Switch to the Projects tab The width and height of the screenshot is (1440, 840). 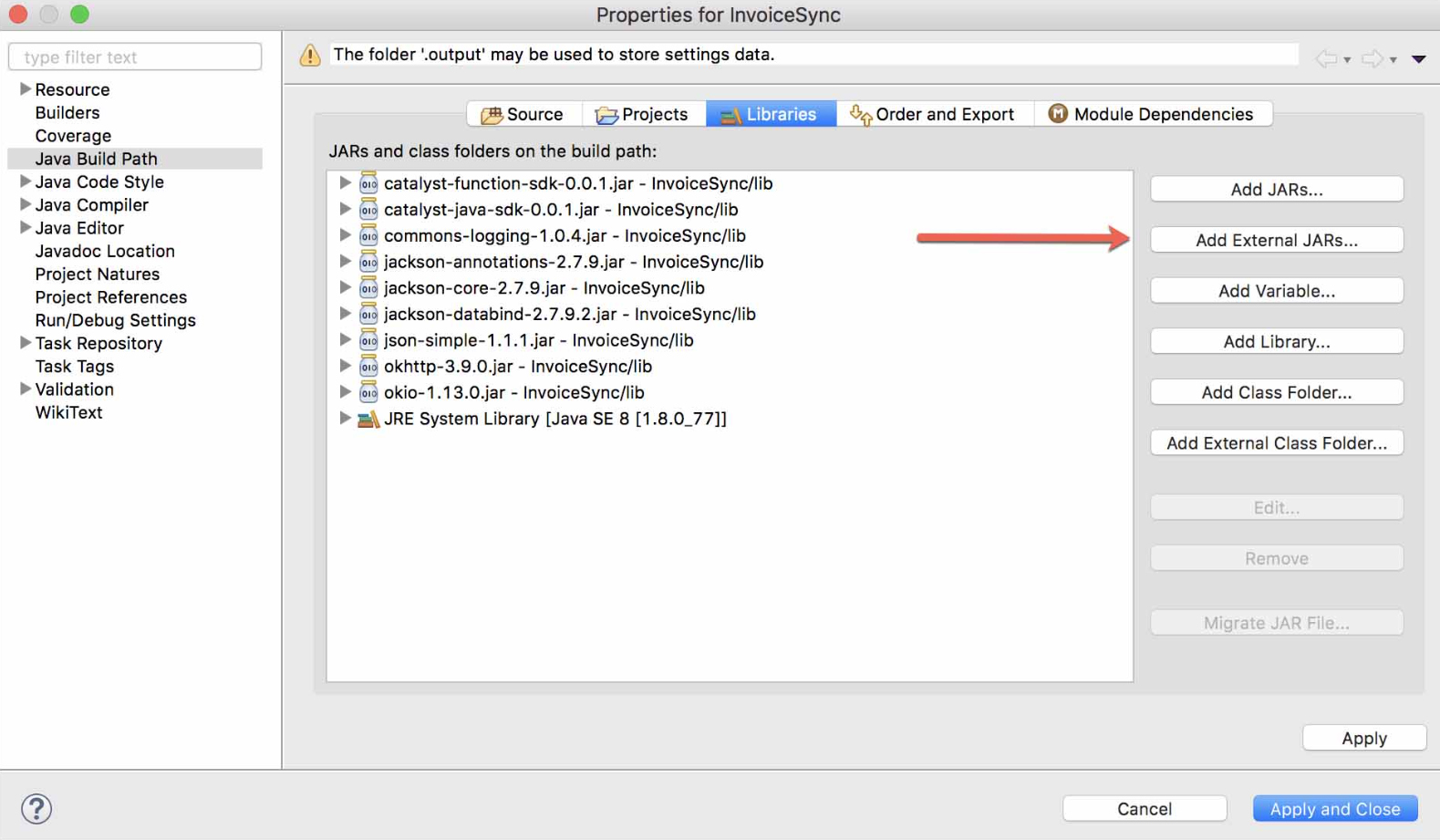pyautogui.click(x=644, y=114)
